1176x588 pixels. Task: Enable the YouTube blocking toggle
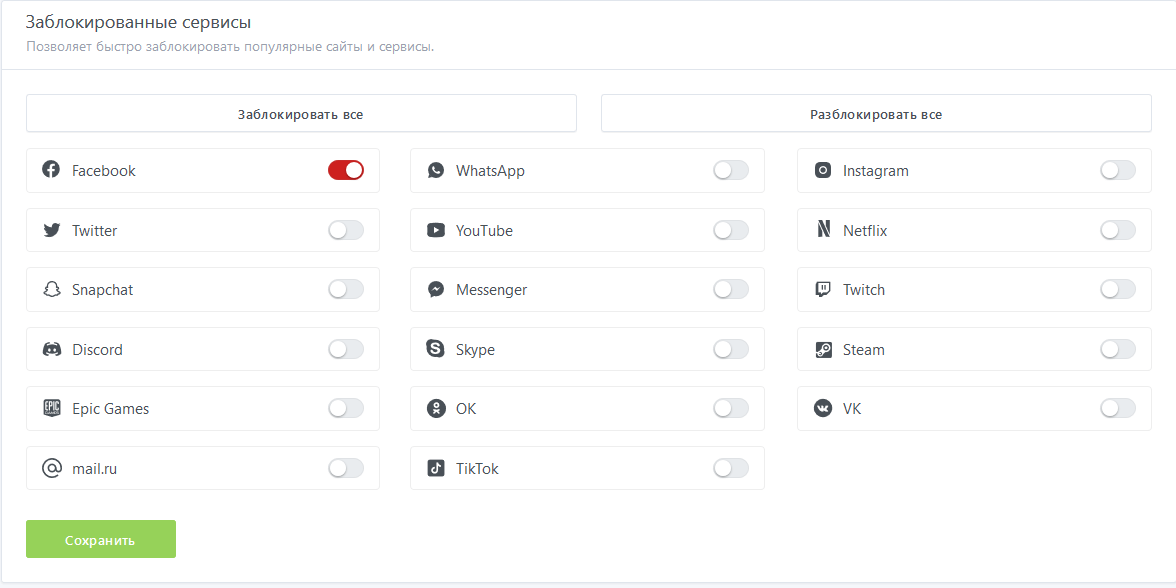point(731,231)
